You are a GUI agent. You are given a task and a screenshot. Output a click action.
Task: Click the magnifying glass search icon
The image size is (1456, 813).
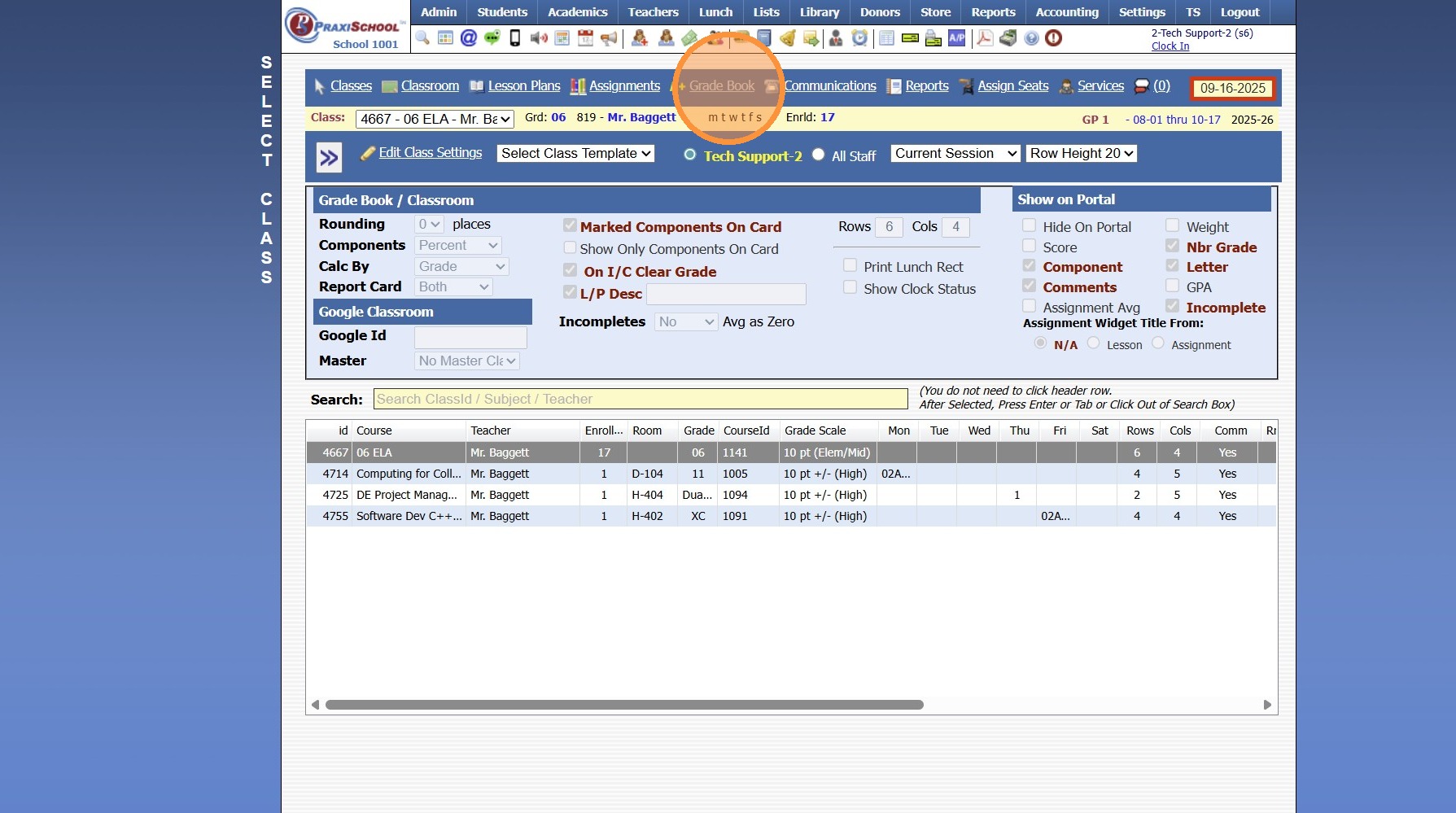[422, 38]
